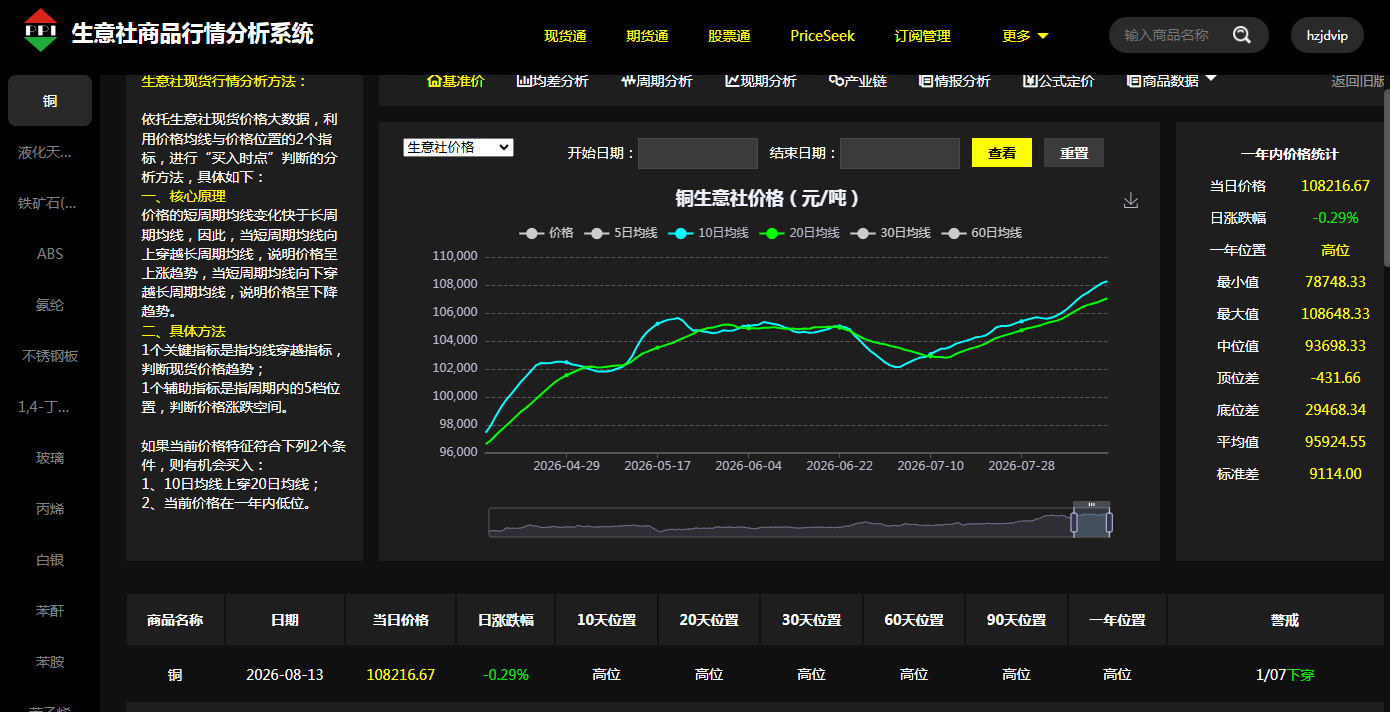
Task: Click the 一年位置 table column header
Action: pyautogui.click(x=1117, y=620)
